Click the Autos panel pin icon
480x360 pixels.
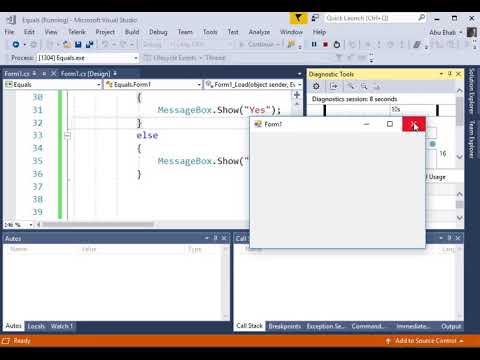click(x=215, y=238)
